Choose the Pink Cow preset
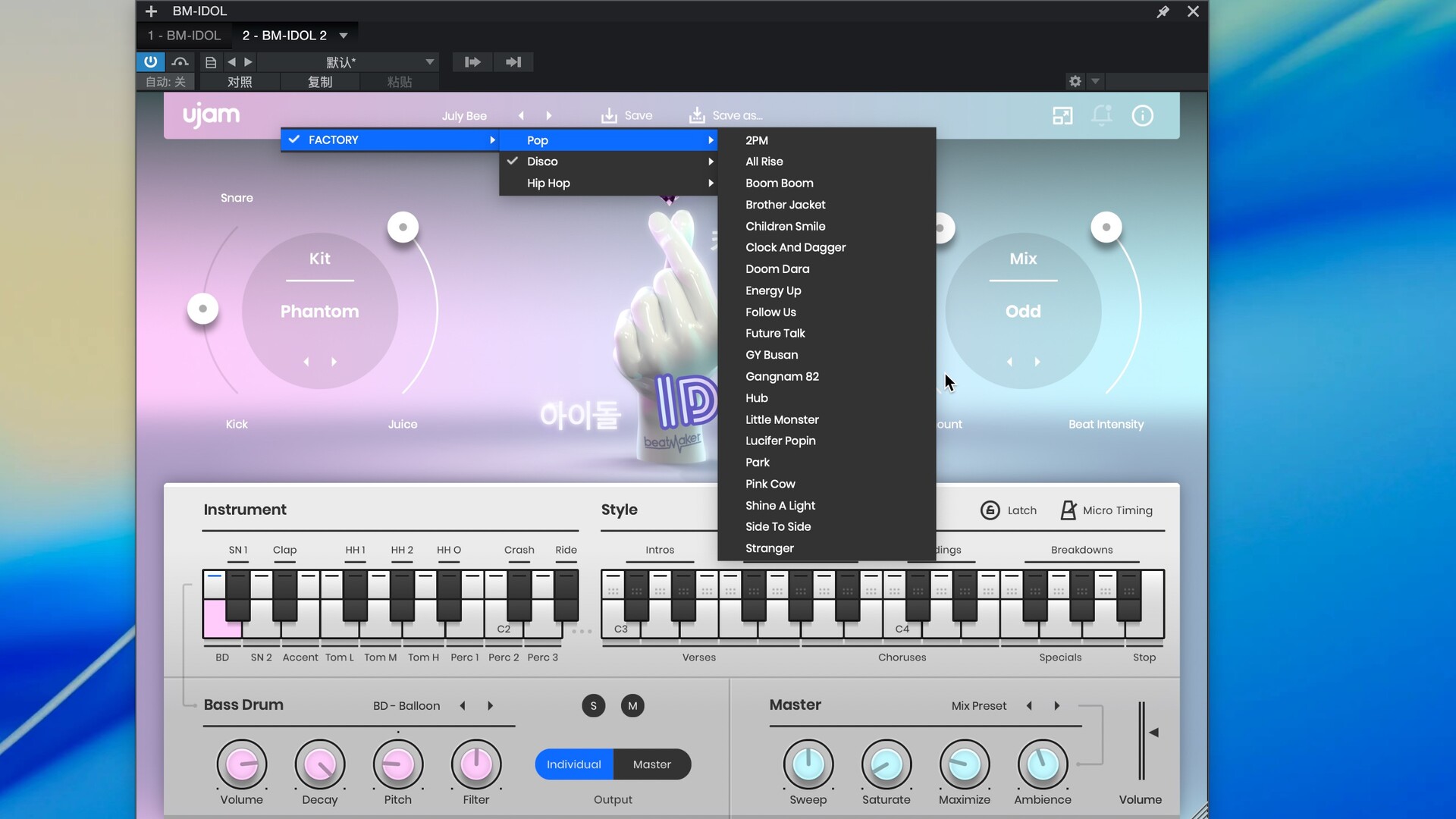Image resolution: width=1456 pixels, height=819 pixels. (x=827, y=484)
